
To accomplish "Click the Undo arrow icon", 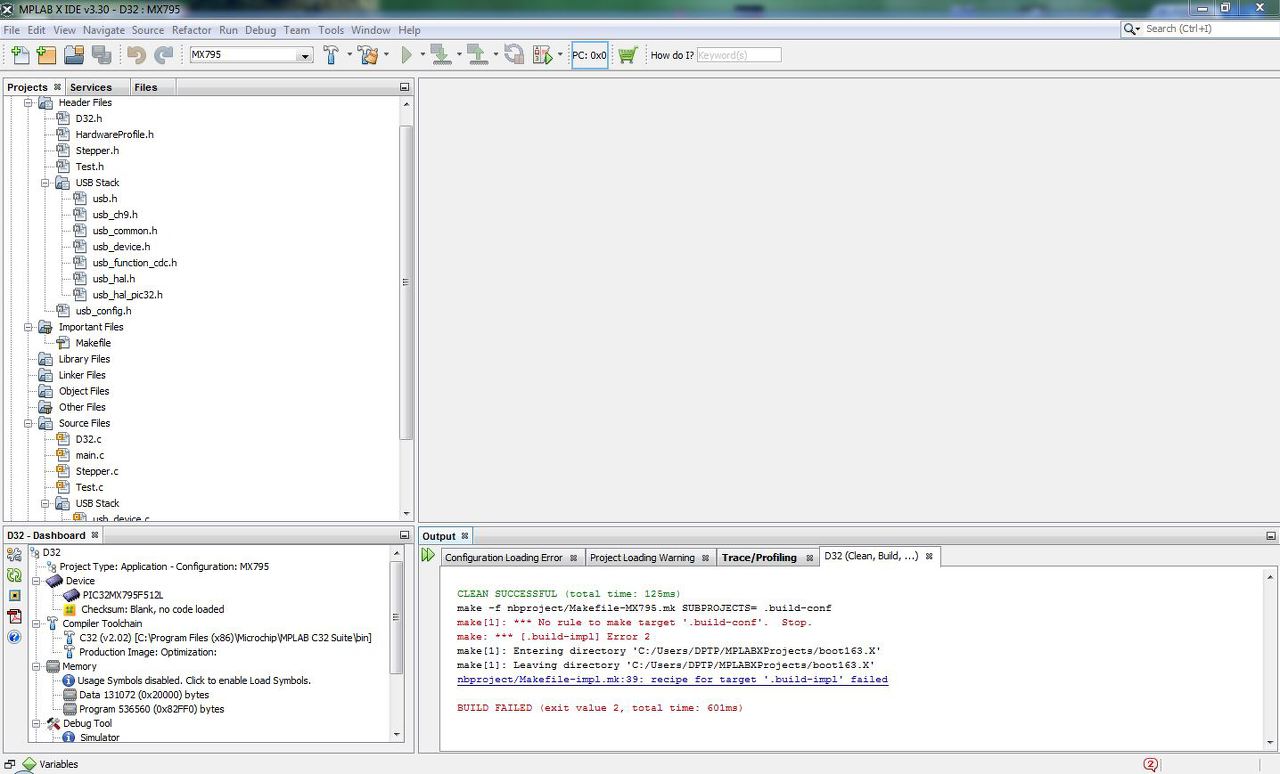I will point(136,55).
